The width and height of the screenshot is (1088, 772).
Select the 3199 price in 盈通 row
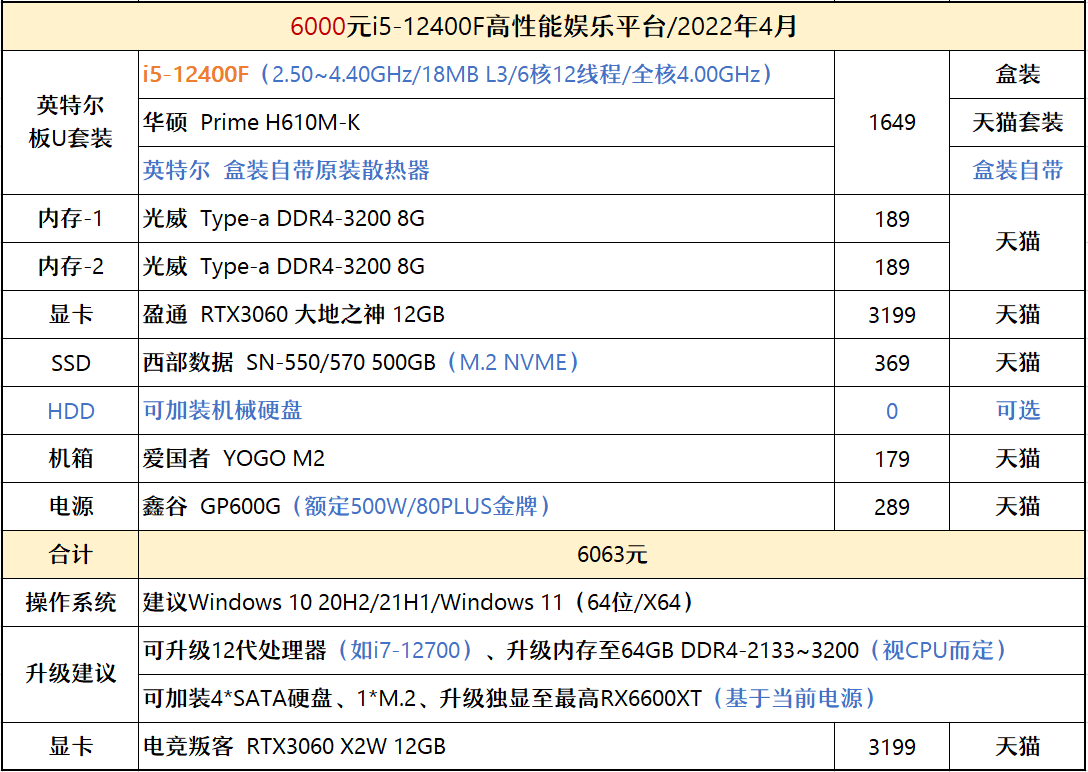tap(892, 315)
